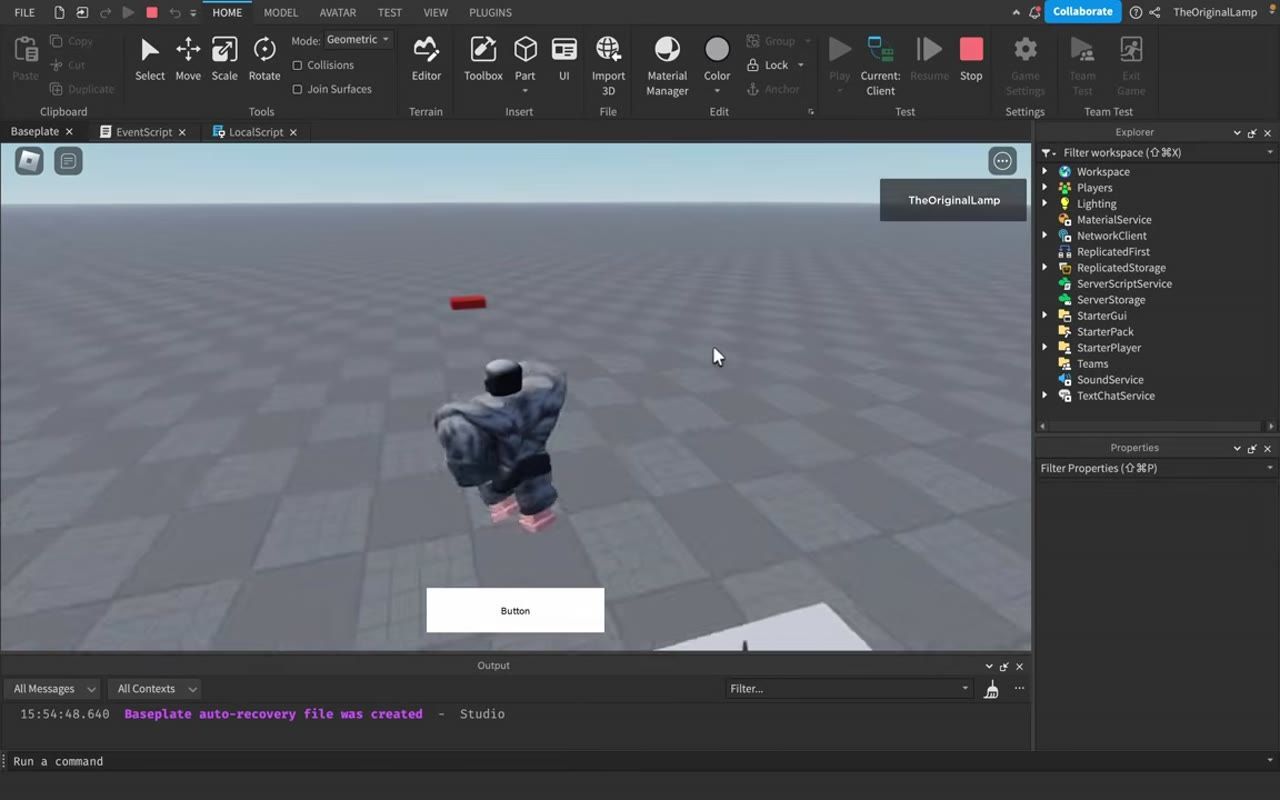
Task: Pick the Select tool
Action: click(x=150, y=60)
